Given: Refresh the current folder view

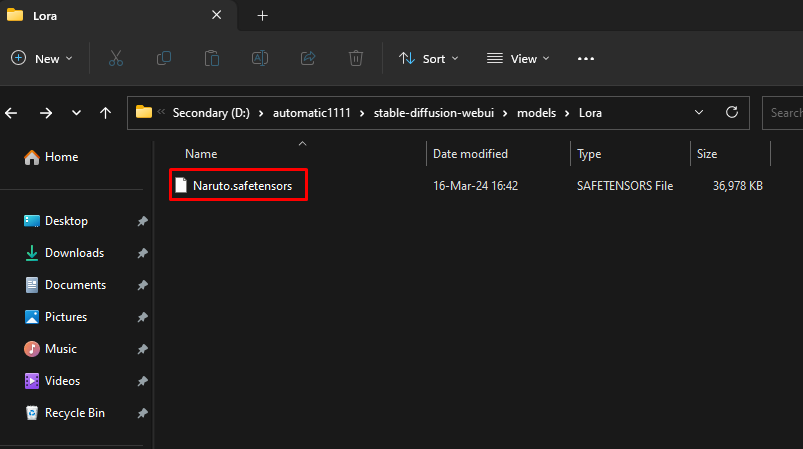Looking at the screenshot, I should click(732, 112).
